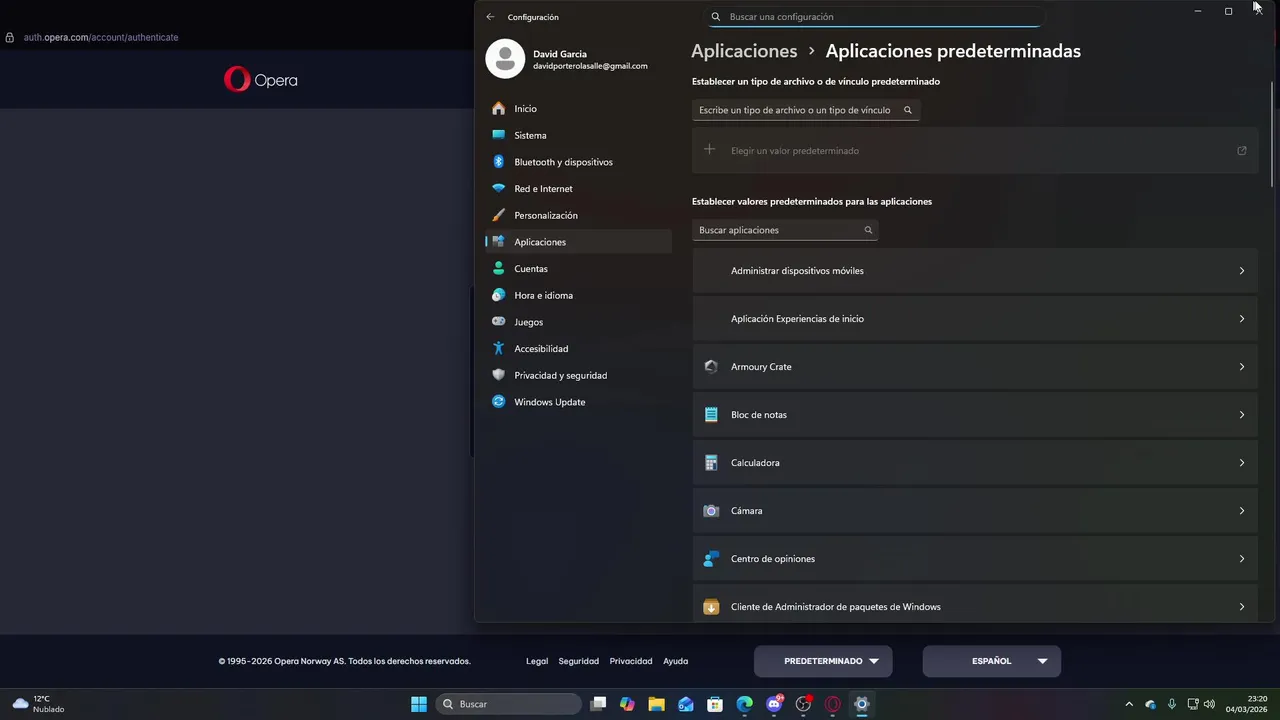This screenshot has width=1280, height=720.
Task: Click the Armoury Crate app icon
Action: click(711, 367)
